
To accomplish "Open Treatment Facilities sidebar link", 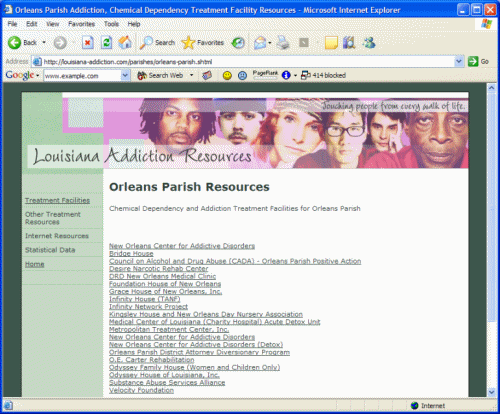I will [x=57, y=200].
